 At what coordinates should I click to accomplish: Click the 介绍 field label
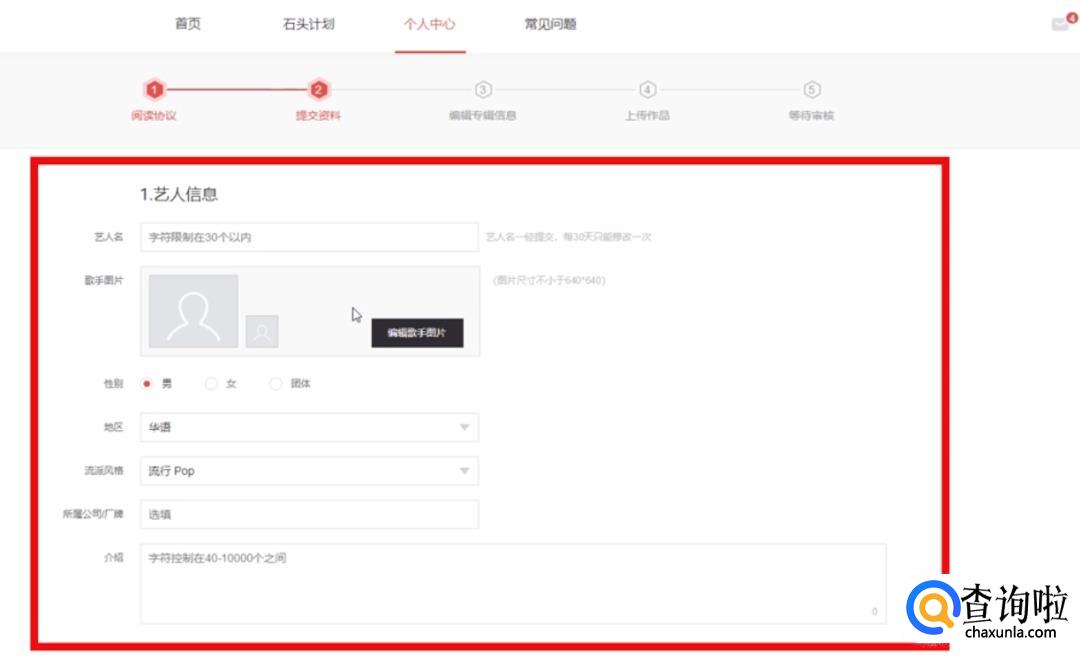tap(114, 557)
